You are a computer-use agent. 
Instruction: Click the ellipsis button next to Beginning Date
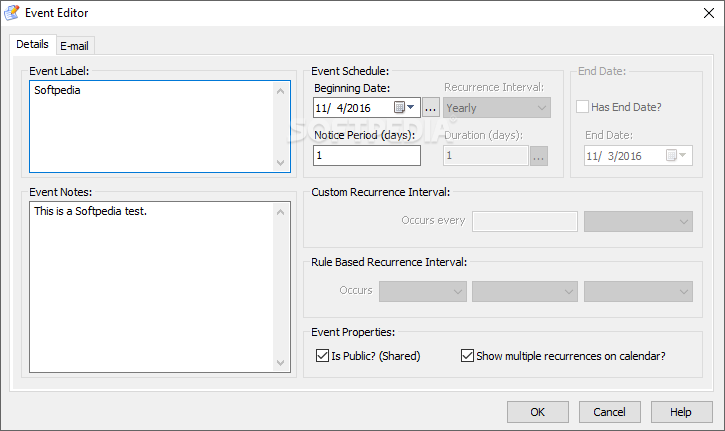click(430, 108)
